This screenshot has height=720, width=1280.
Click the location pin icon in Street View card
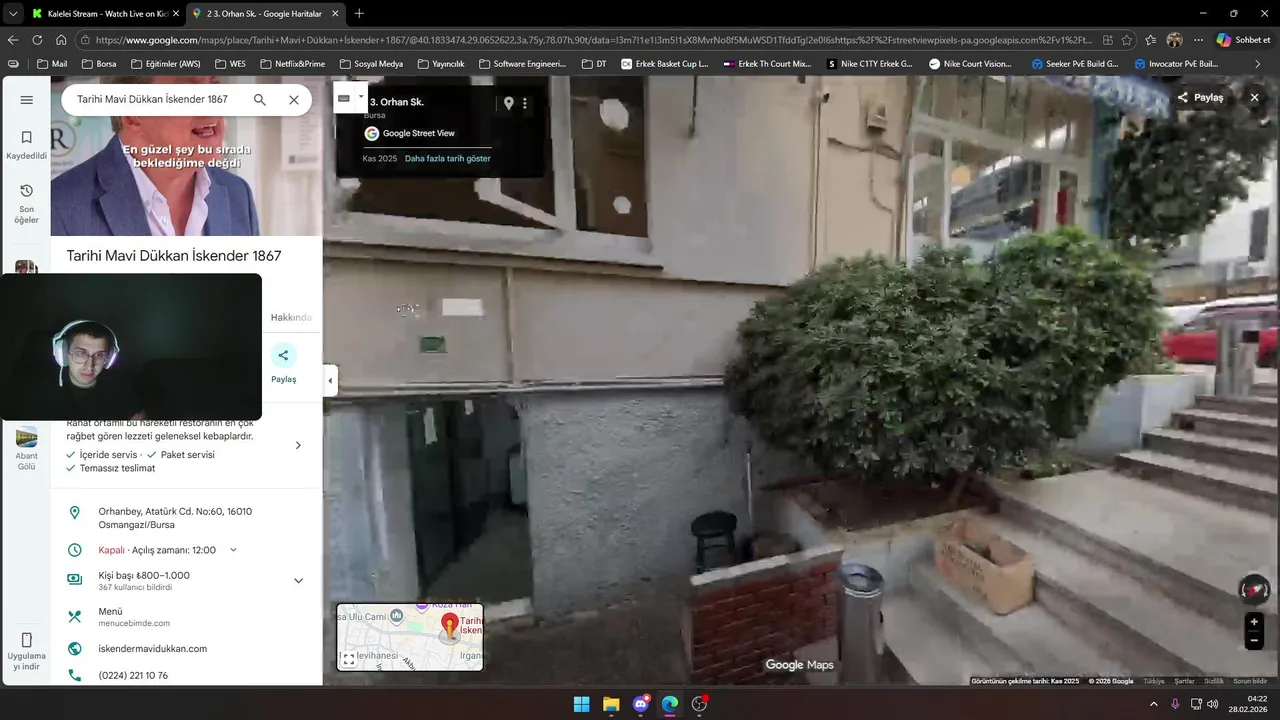pyautogui.click(x=508, y=103)
